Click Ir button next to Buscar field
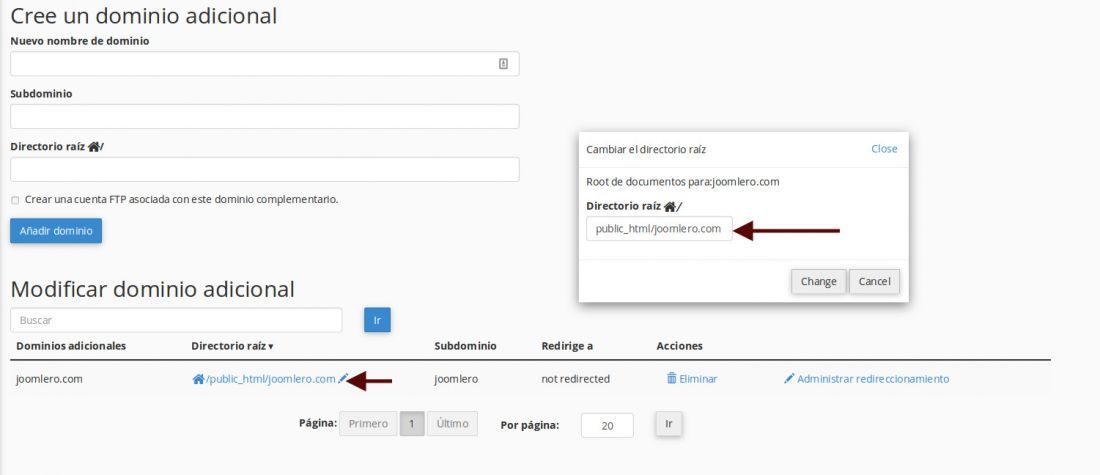The height and width of the screenshot is (475, 1100). [x=377, y=320]
